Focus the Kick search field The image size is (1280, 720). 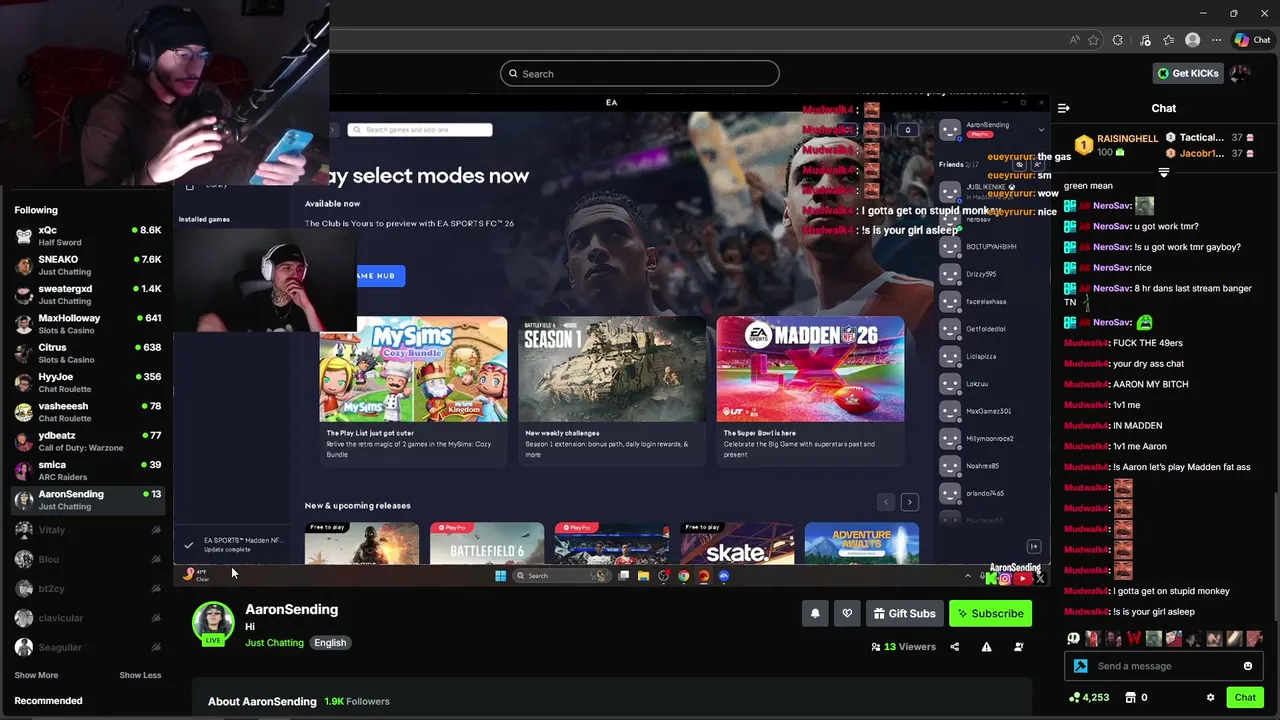click(640, 73)
